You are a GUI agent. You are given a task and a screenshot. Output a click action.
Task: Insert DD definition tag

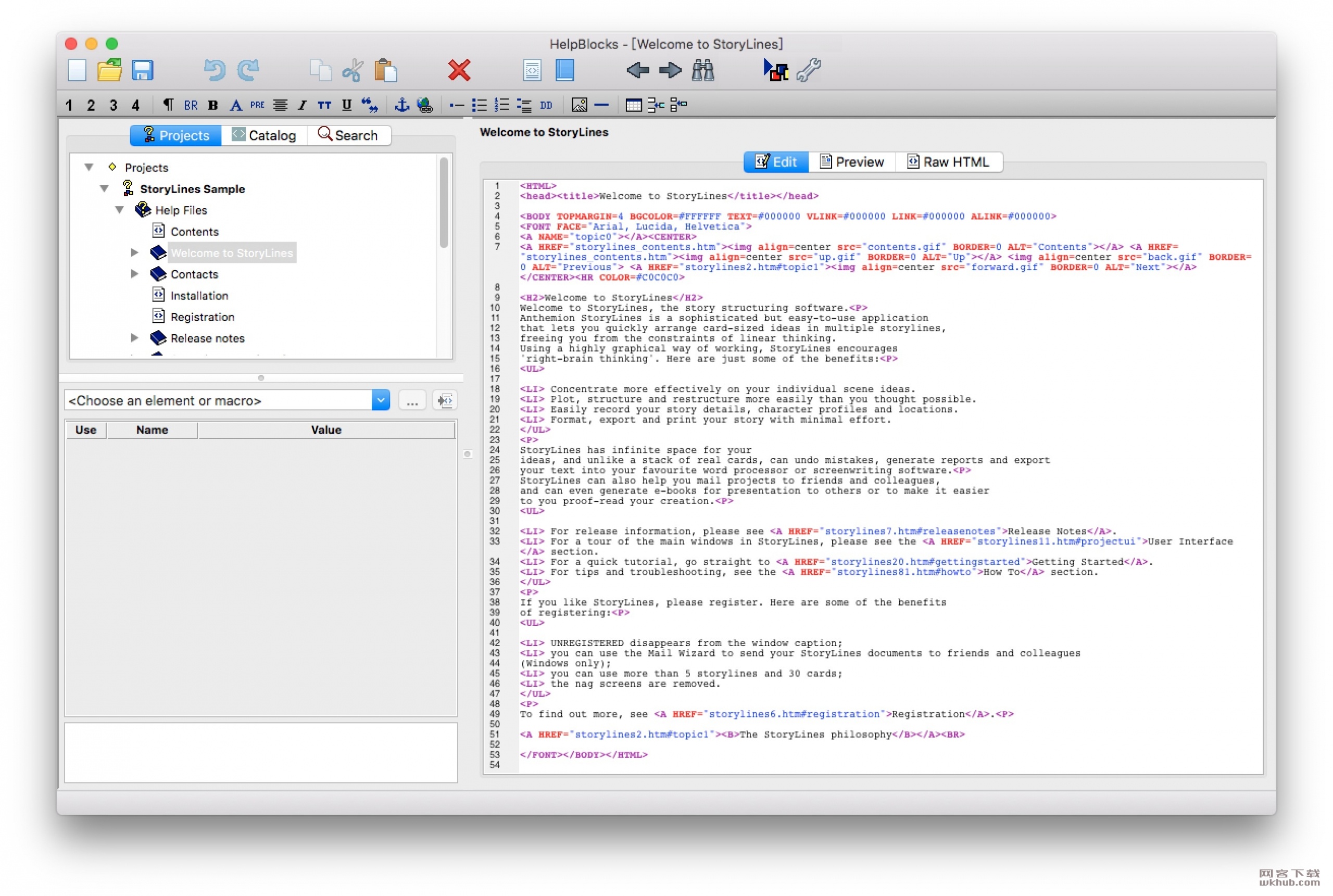click(546, 105)
